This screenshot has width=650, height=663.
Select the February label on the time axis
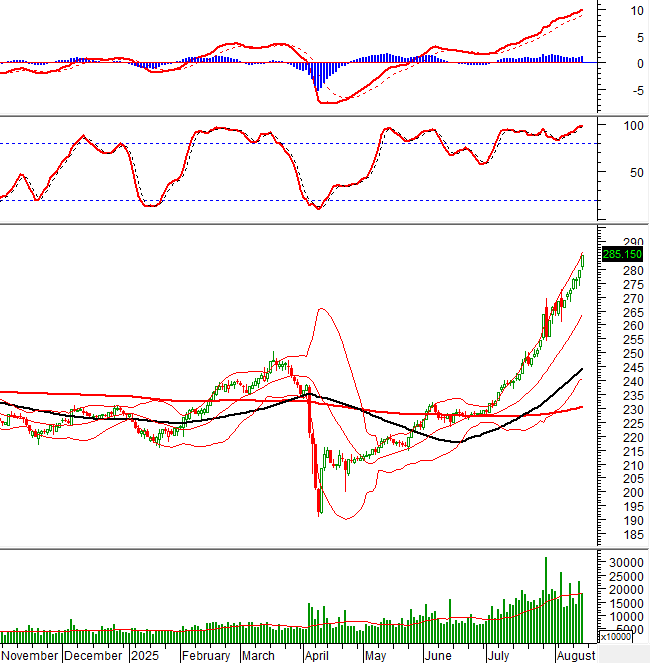point(206,655)
